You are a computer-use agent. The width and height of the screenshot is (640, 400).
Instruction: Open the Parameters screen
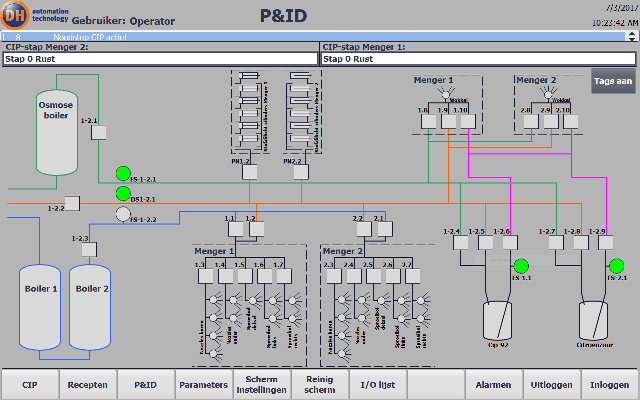(204, 383)
